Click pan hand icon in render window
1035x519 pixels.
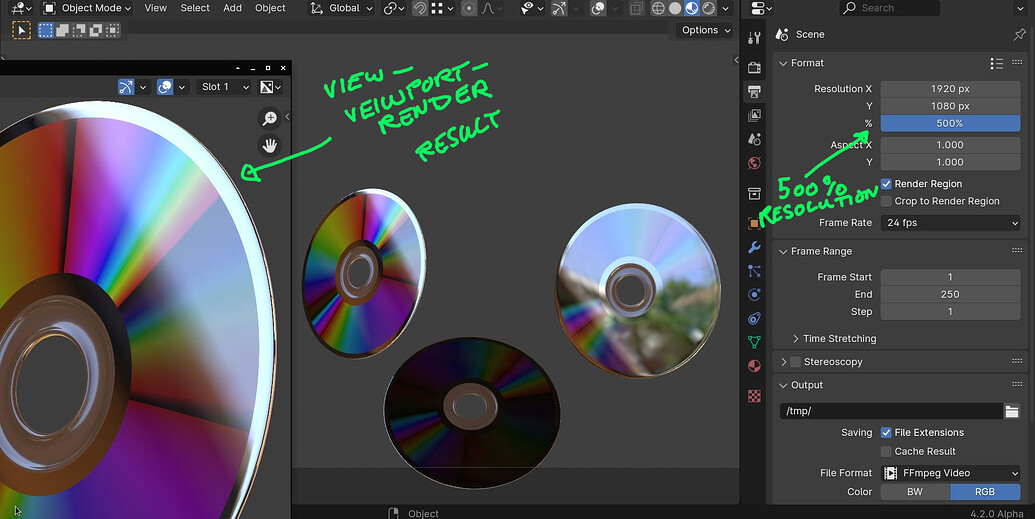tap(269, 145)
